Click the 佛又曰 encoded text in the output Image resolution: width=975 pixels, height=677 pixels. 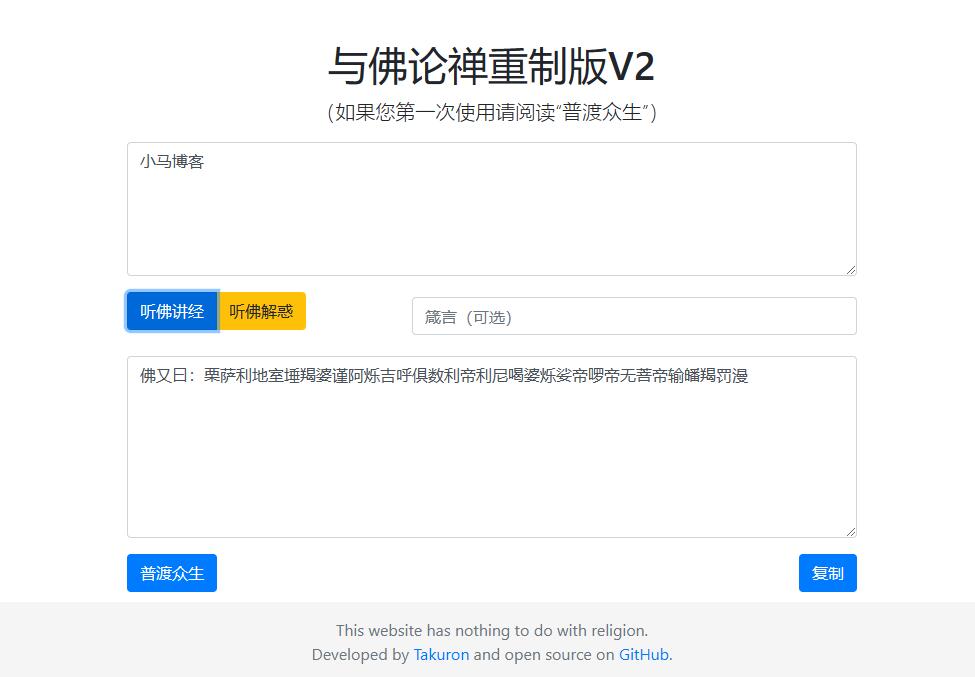tap(444, 376)
